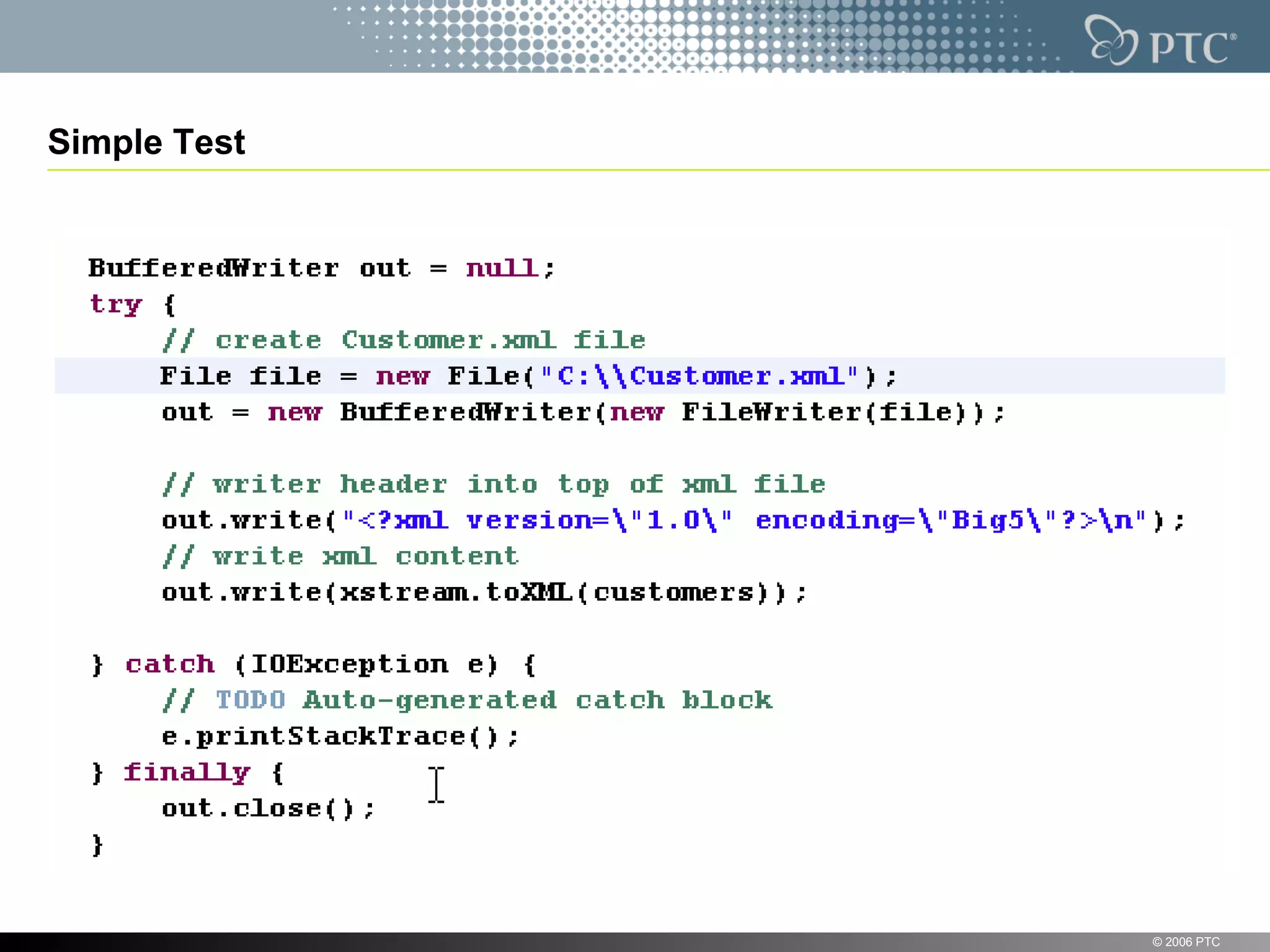This screenshot has width=1270, height=952.
Task: Click the 'out.close();' line
Action: click(x=269, y=808)
